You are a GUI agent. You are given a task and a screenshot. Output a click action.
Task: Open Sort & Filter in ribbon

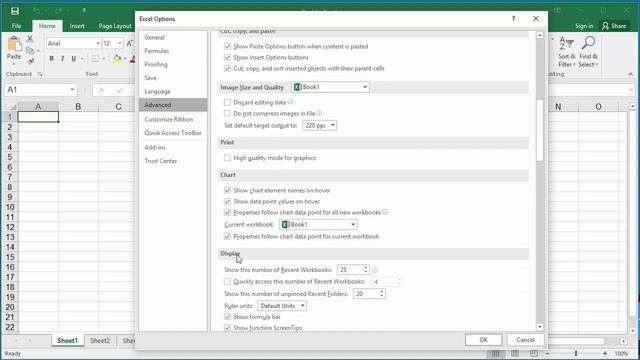[567, 52]
